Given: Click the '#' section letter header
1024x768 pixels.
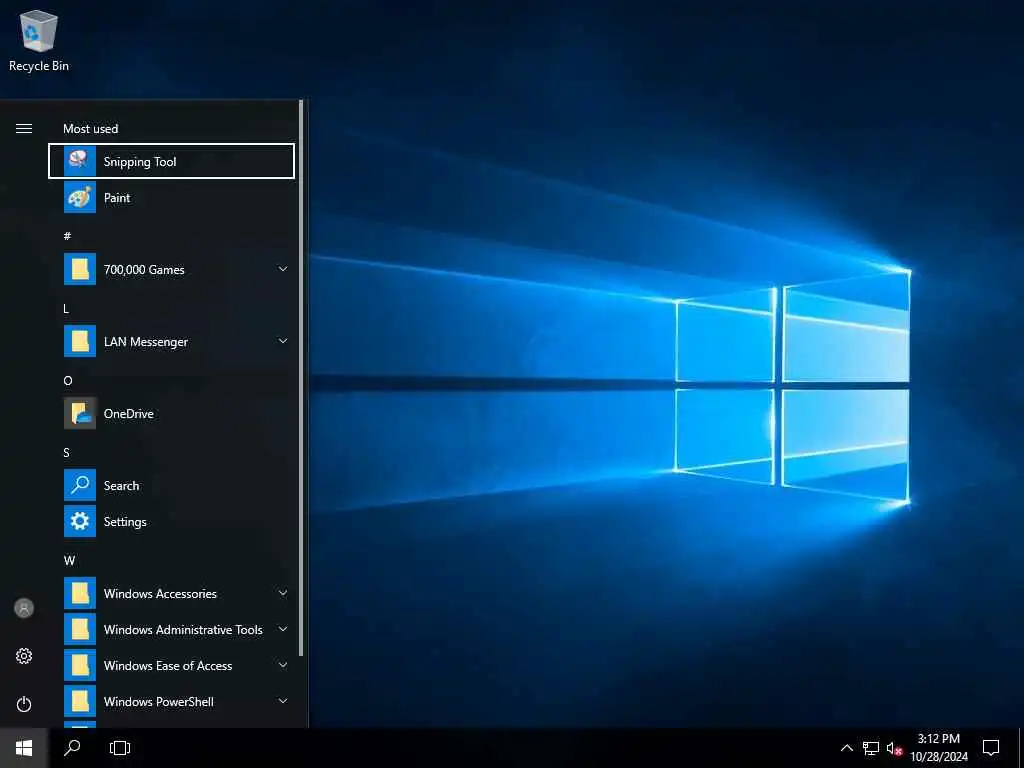Looking at the screenshot, I should 67,236.
